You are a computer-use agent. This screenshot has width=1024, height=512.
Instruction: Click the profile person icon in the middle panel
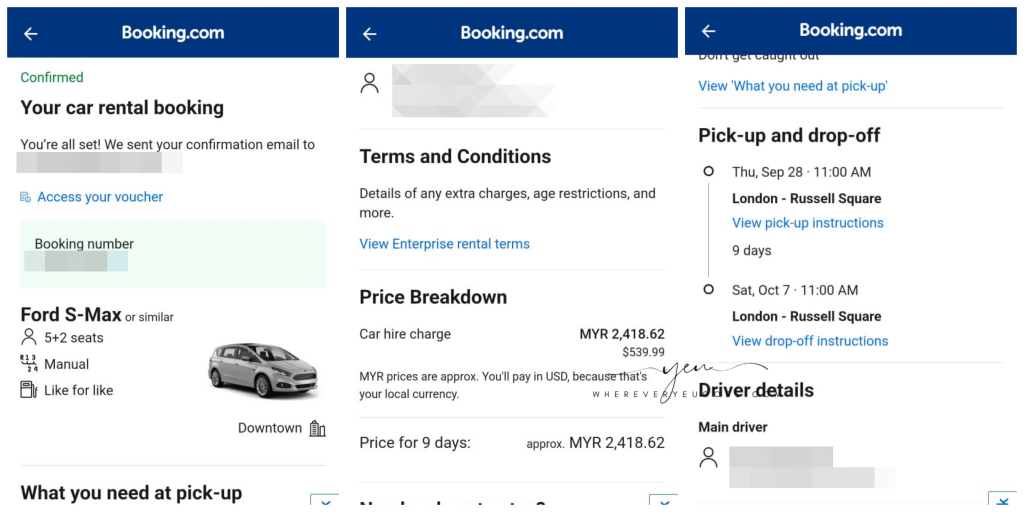370,83
